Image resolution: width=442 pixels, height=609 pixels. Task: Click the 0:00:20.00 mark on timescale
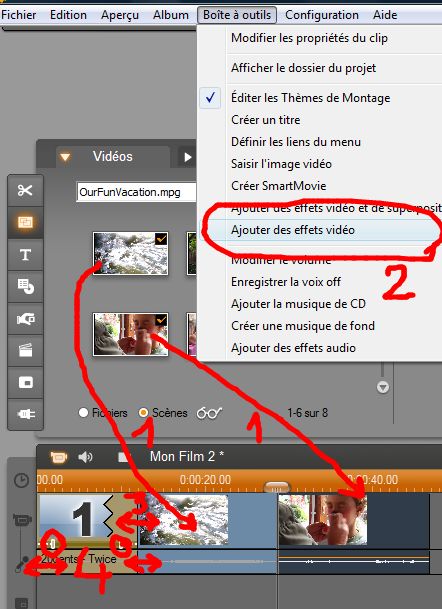pos(205,480)
